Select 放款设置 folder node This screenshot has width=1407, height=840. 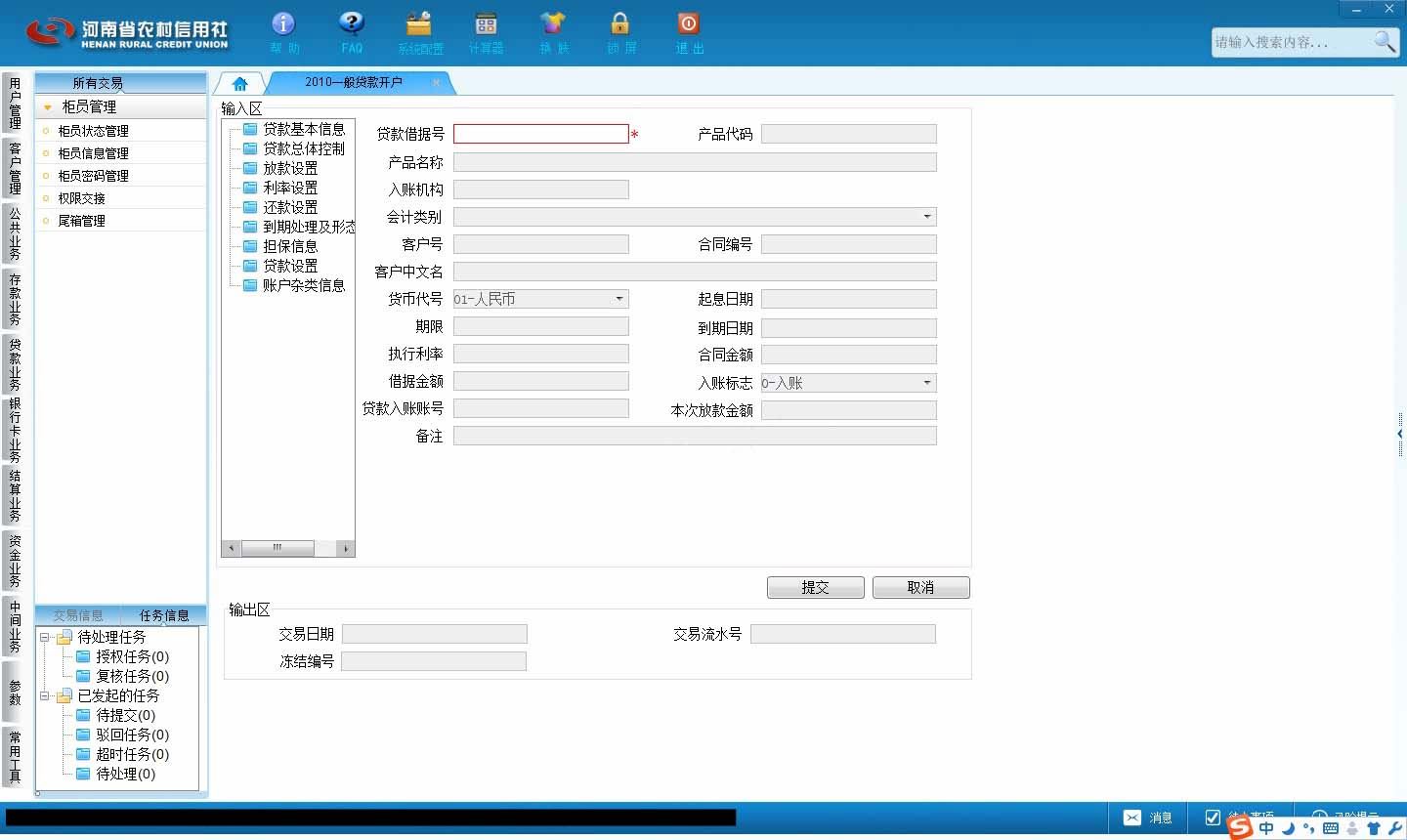(x=280, y=168)
